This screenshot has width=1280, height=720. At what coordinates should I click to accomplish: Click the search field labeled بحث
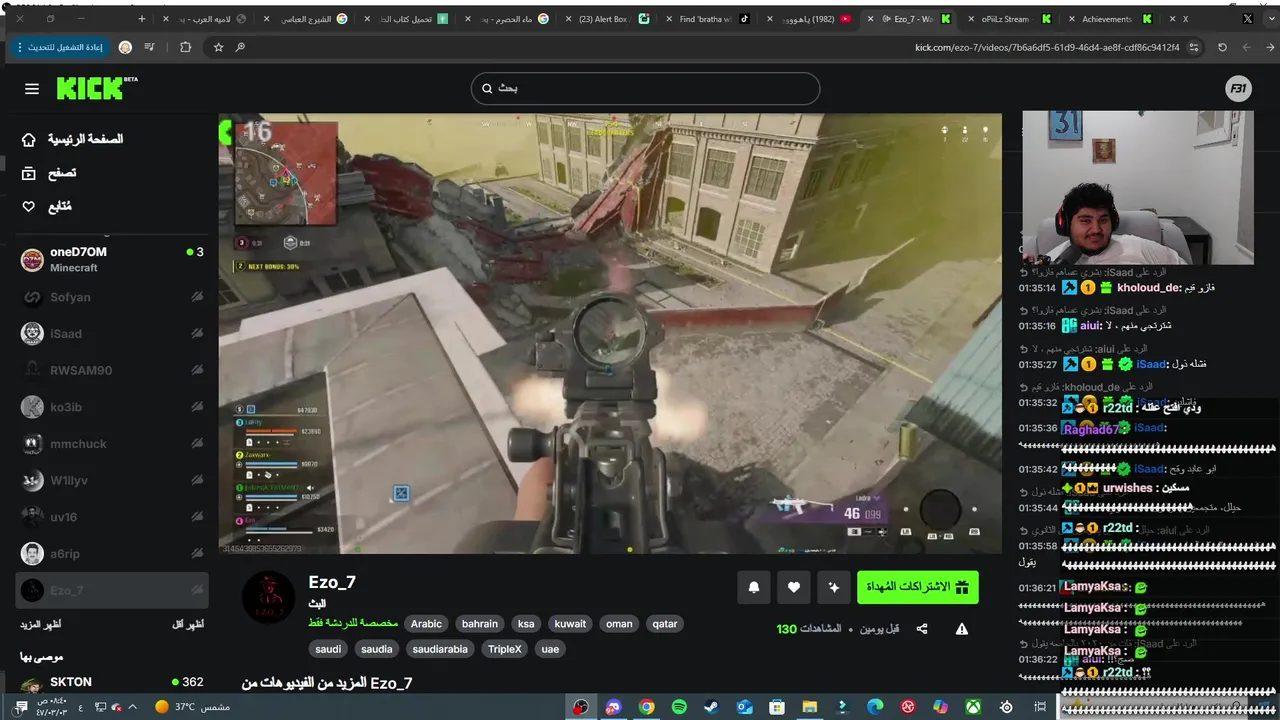pyautogui.click(x=645, y=88)
